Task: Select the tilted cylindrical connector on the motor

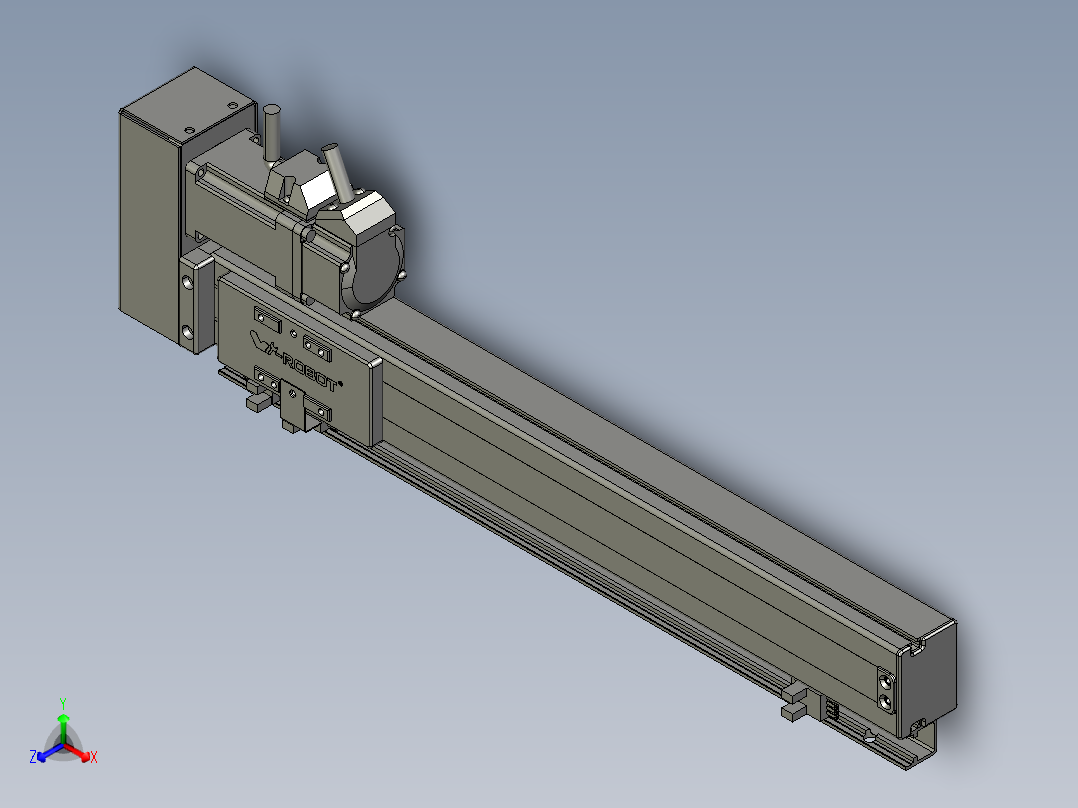Action: (337, 173)
